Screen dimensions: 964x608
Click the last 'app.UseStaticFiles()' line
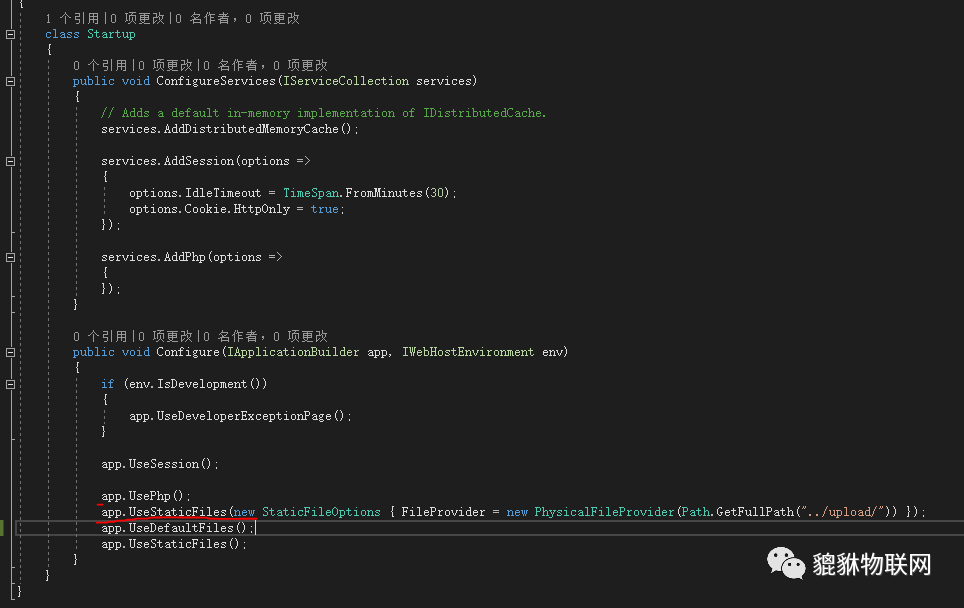[x=174, y=544]
